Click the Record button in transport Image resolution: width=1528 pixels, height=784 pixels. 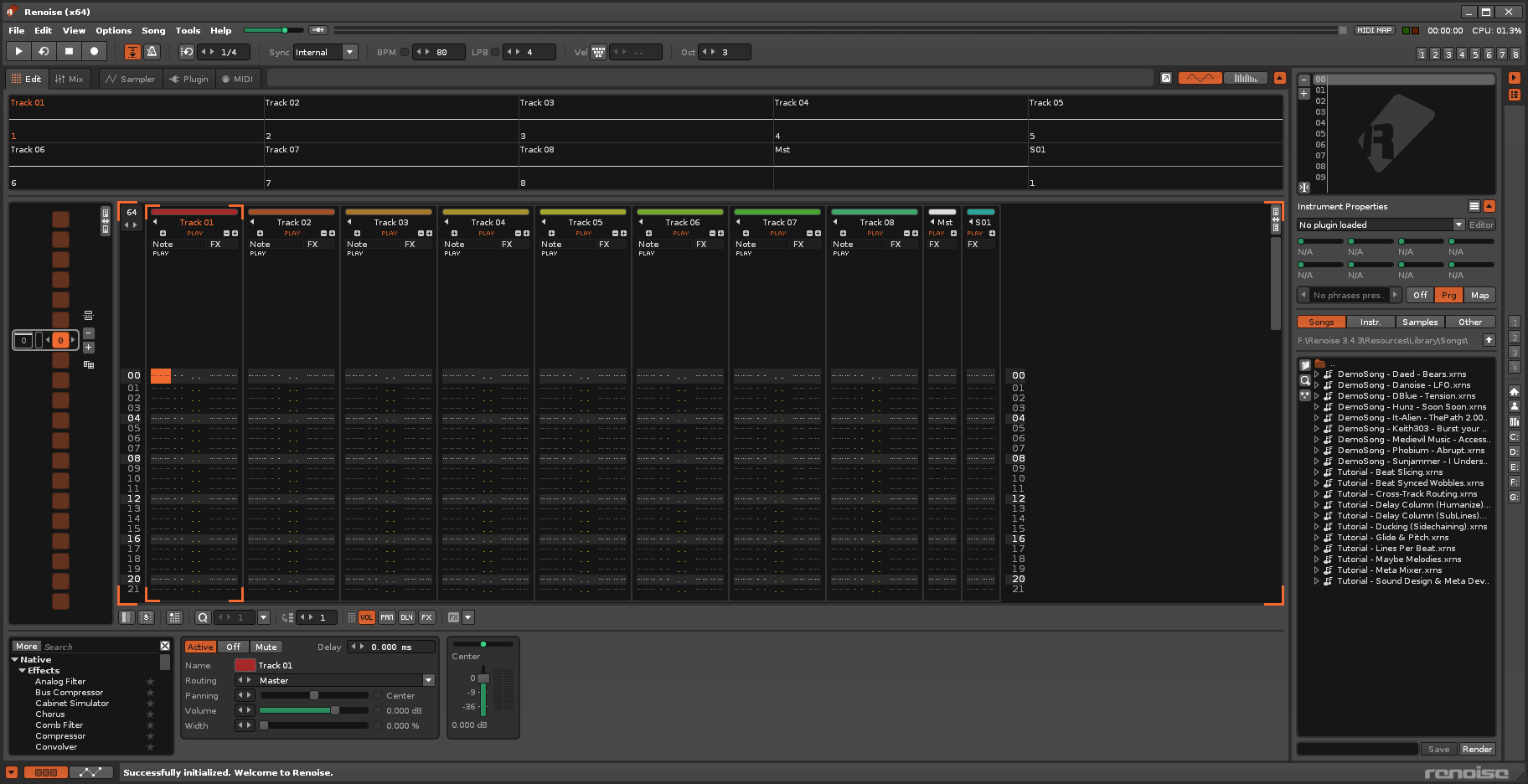[94, 51]
